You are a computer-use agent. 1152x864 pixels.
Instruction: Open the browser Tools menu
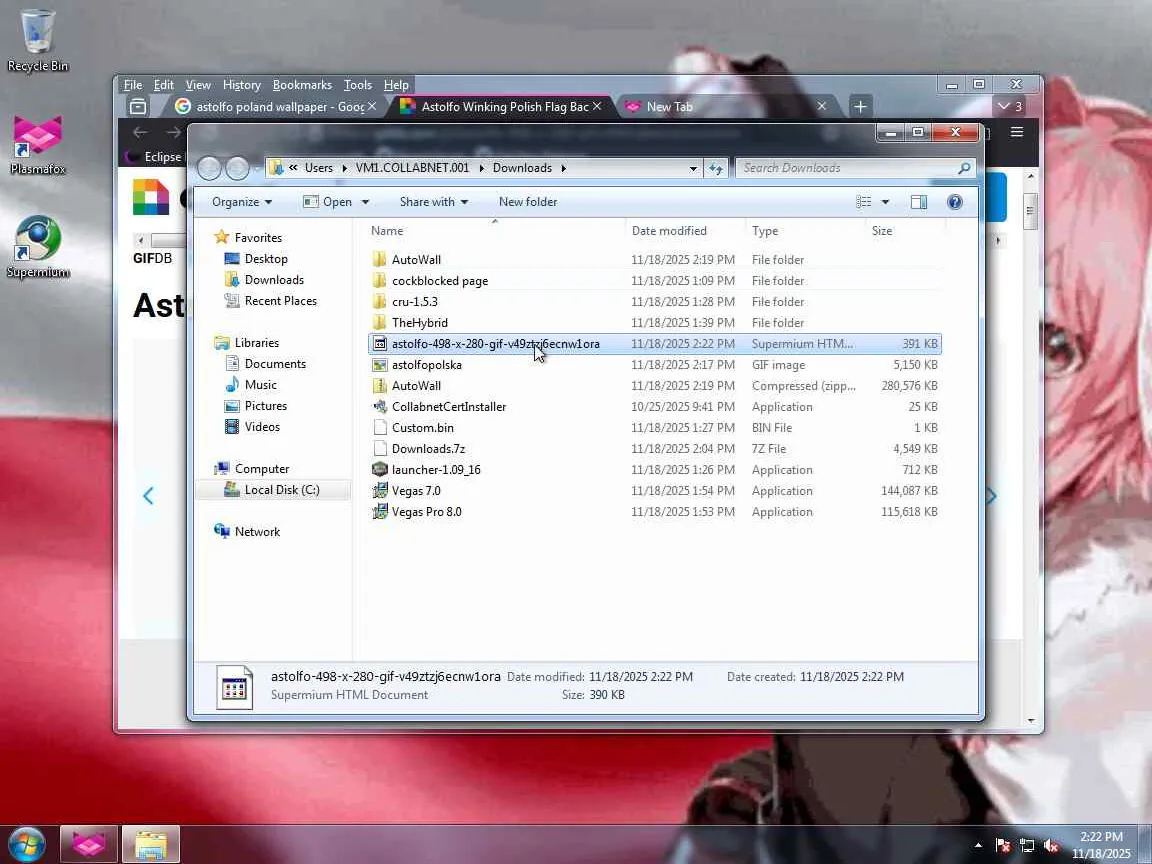(x=358, y=85)
